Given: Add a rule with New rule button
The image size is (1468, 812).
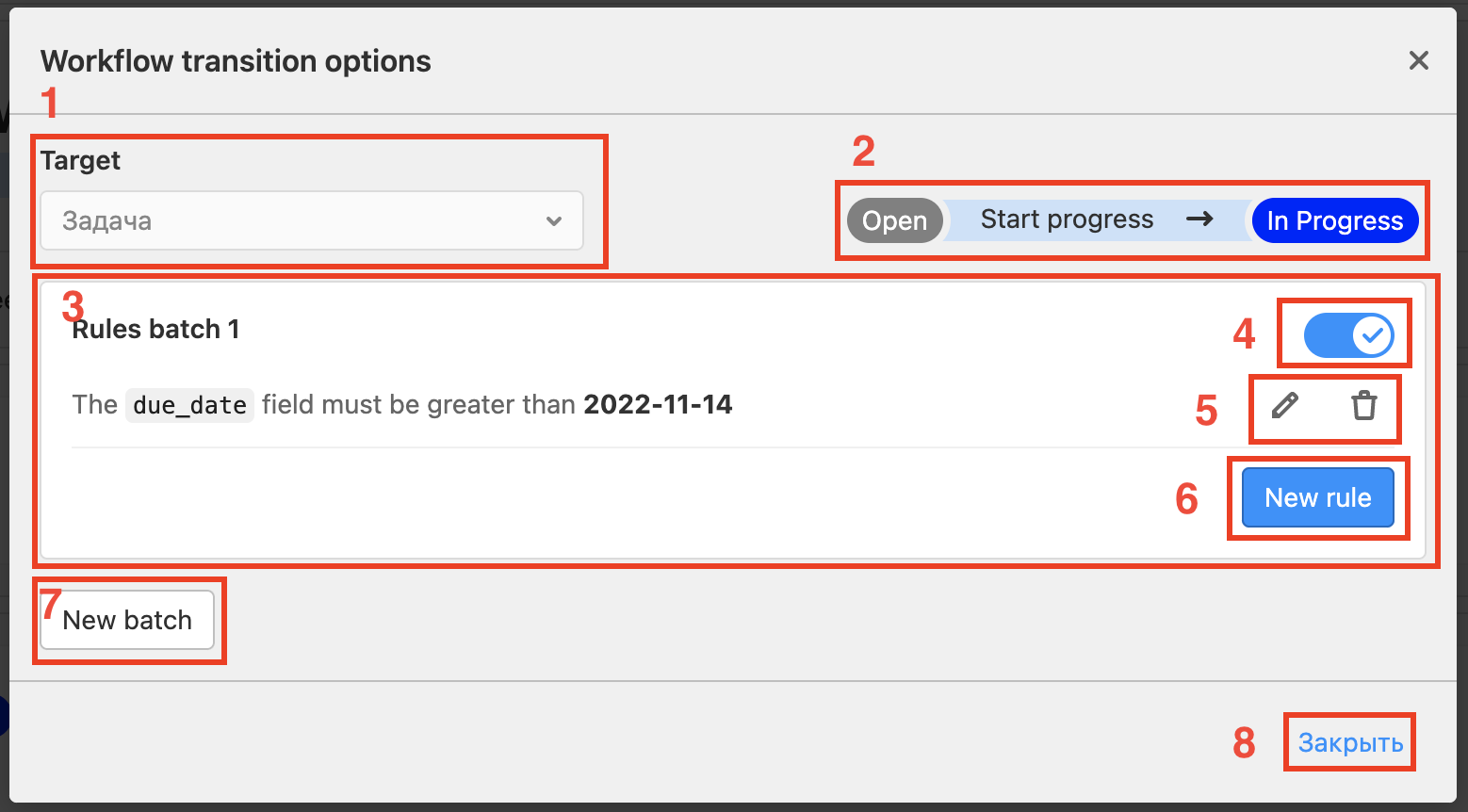Looking at the screenshot, I should tap(1317, 497).
